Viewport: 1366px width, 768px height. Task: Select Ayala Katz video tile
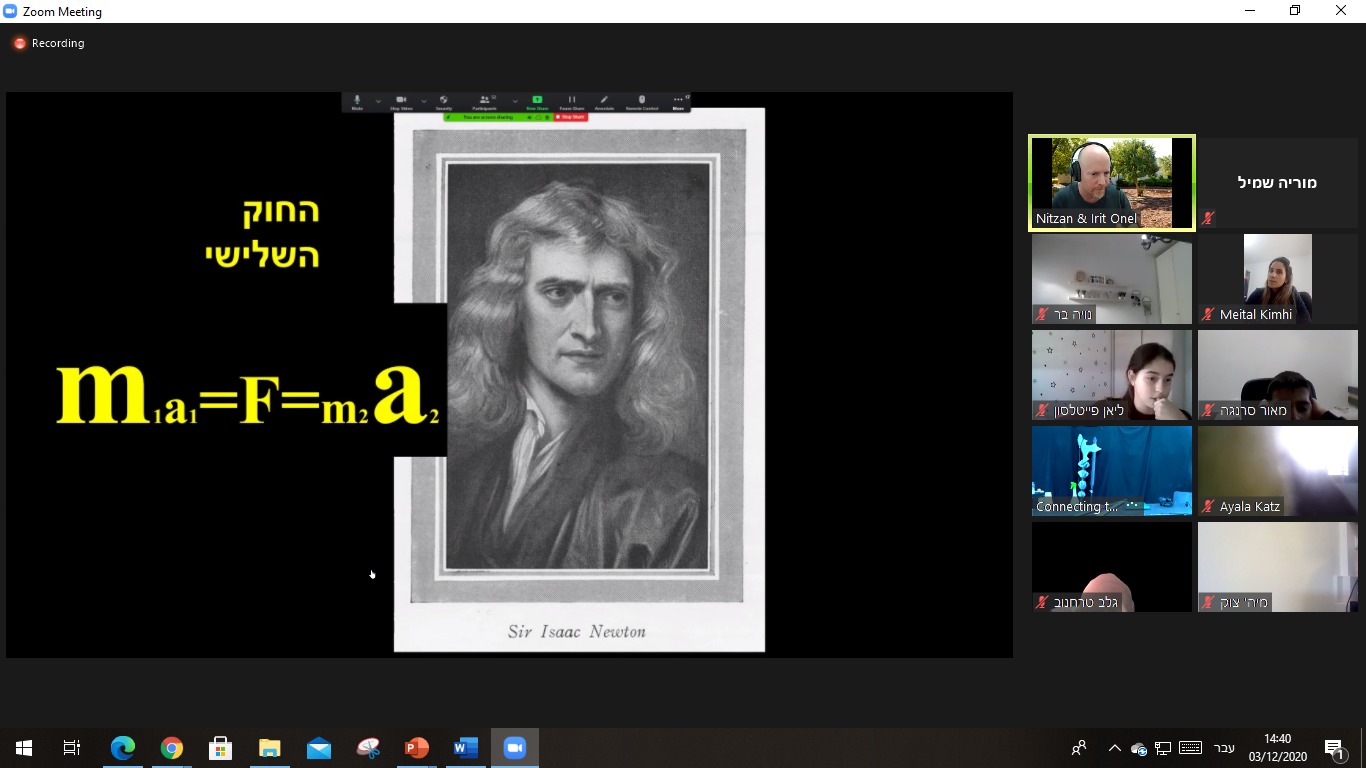(1278, 471)
